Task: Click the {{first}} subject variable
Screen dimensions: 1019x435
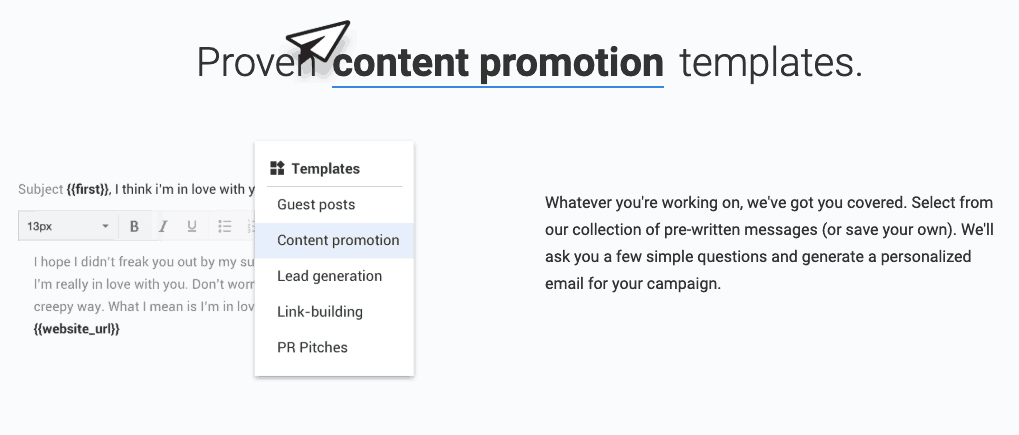Action: click(87, 189)
